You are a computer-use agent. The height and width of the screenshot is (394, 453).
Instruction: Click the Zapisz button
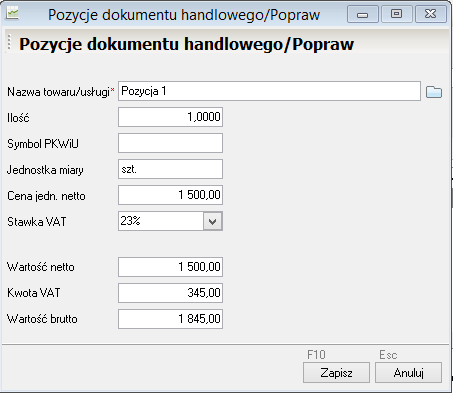point(336,373)
